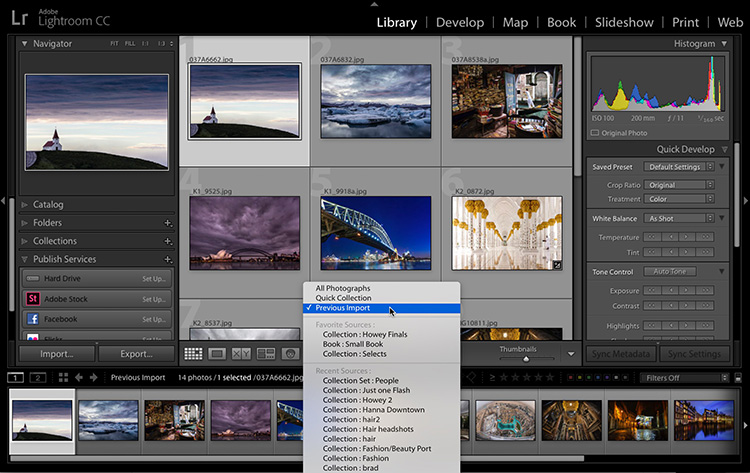Set Navigator zoom to FIT
Screen dimensions: 750x473
tap(114, 44)
